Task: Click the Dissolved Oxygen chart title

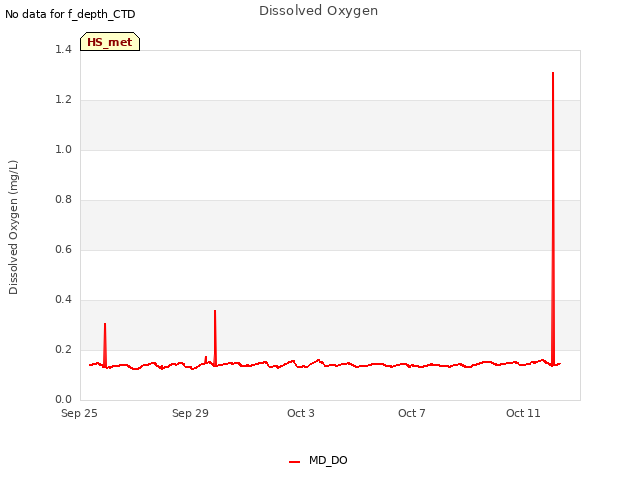Action: tap(318, 11)
